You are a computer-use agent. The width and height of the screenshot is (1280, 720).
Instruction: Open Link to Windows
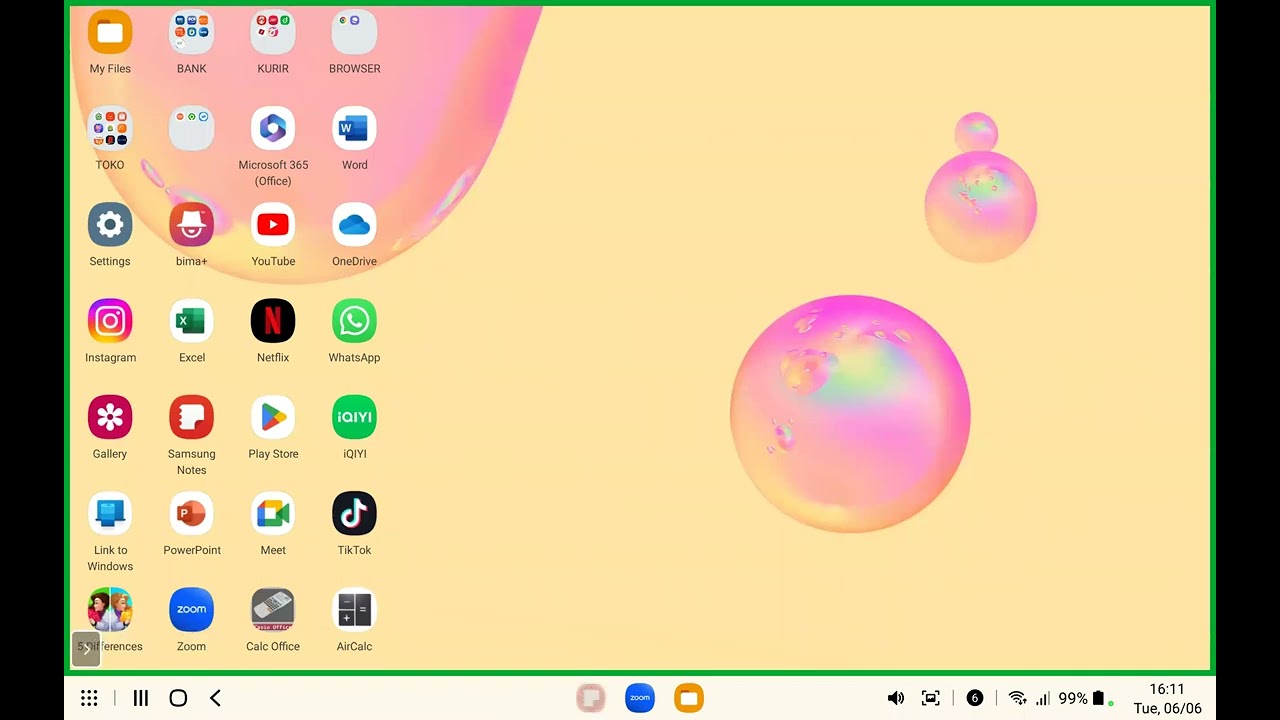110,514
